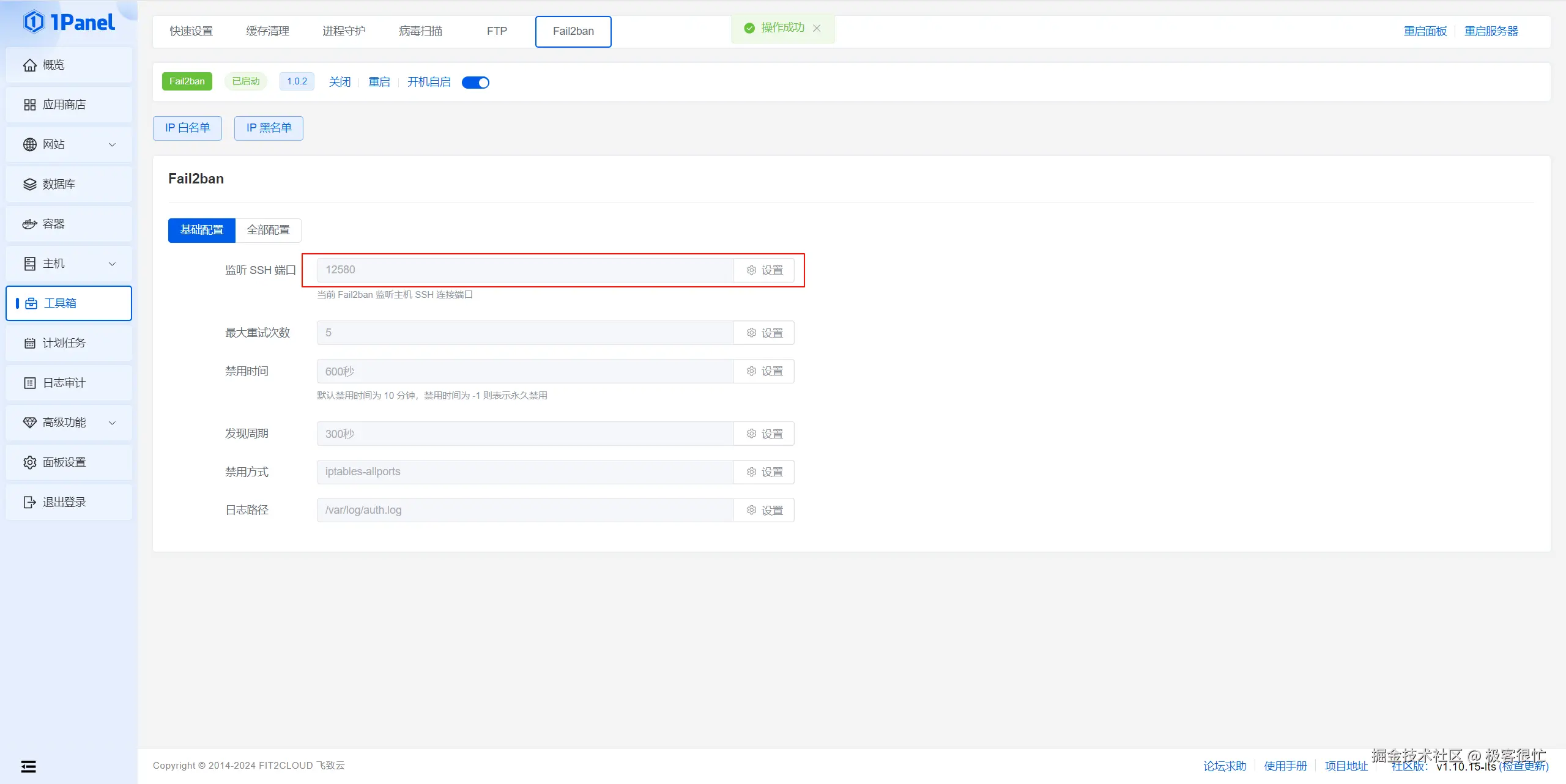Screen dimensions: 1566x784
Task: Expand the 主机 submenu chevron
Action: tap(112, 264)
